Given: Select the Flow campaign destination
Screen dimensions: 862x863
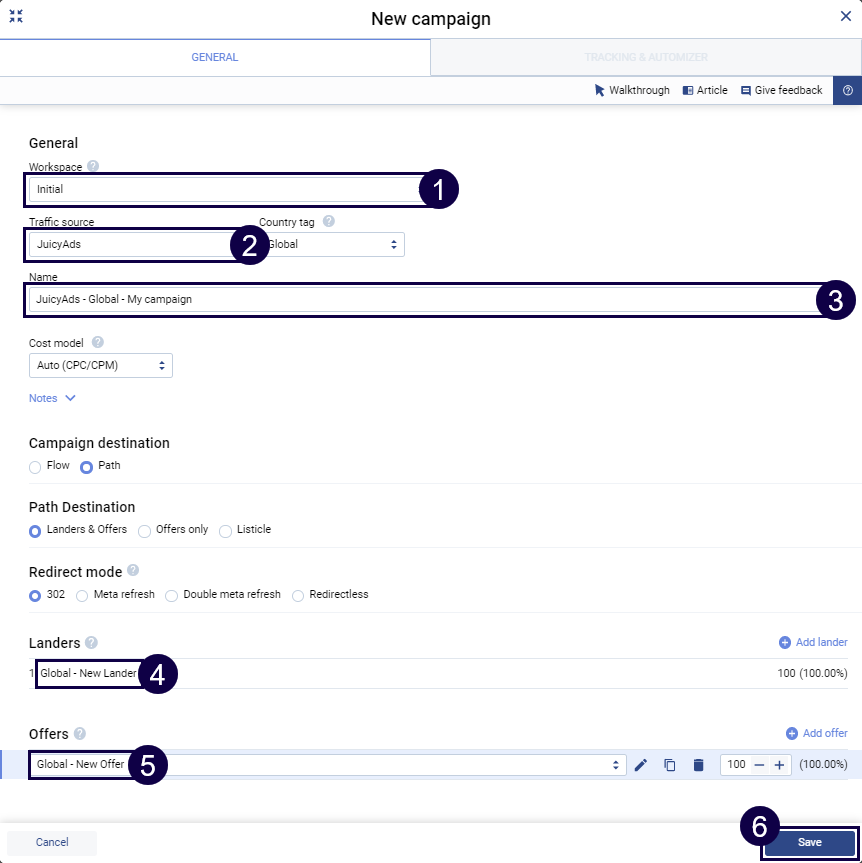Looking at the screenshot, I should [x=36, y=466].
